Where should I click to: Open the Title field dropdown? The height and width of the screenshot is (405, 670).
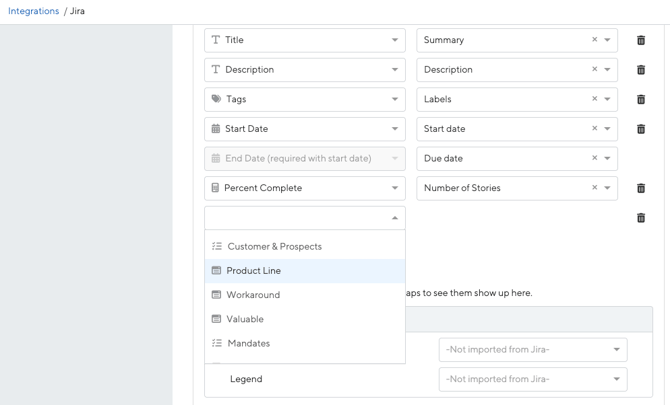(x=305, y=40)
